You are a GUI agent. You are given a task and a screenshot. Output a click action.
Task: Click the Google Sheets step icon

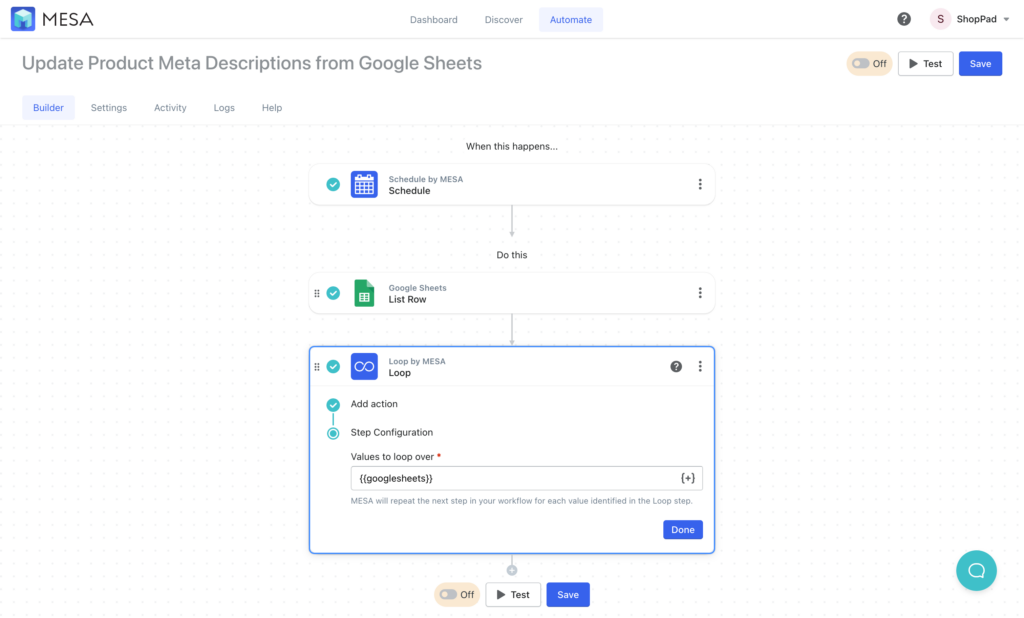pos(364,292)
